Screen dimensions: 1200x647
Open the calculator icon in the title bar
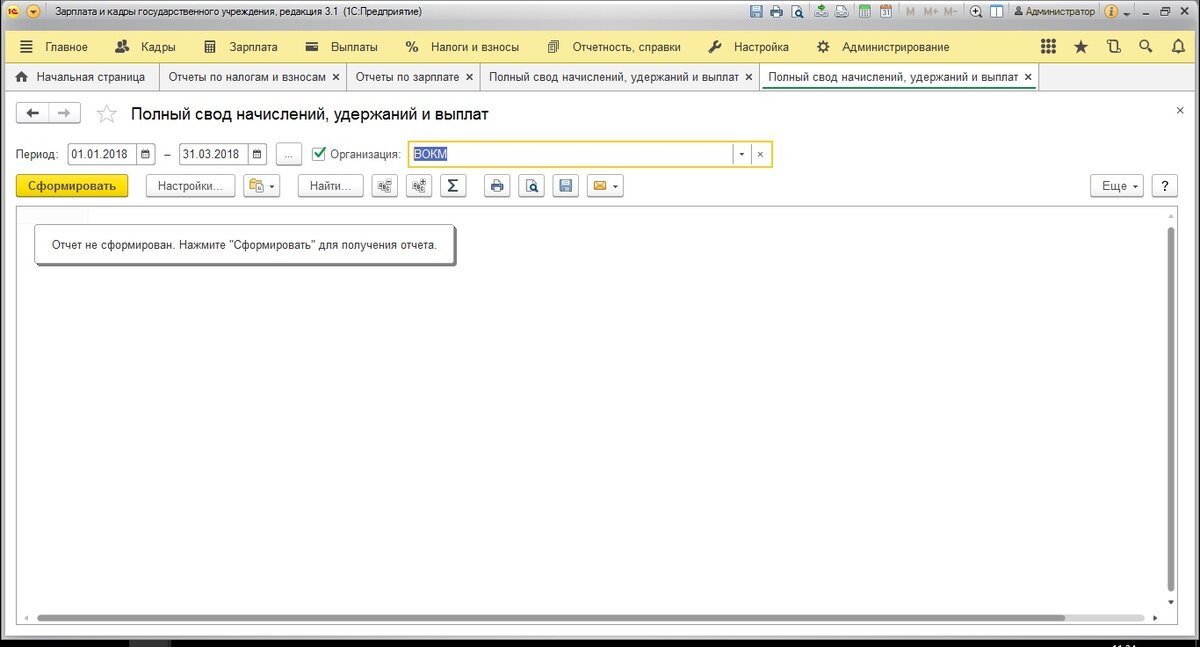864,12
